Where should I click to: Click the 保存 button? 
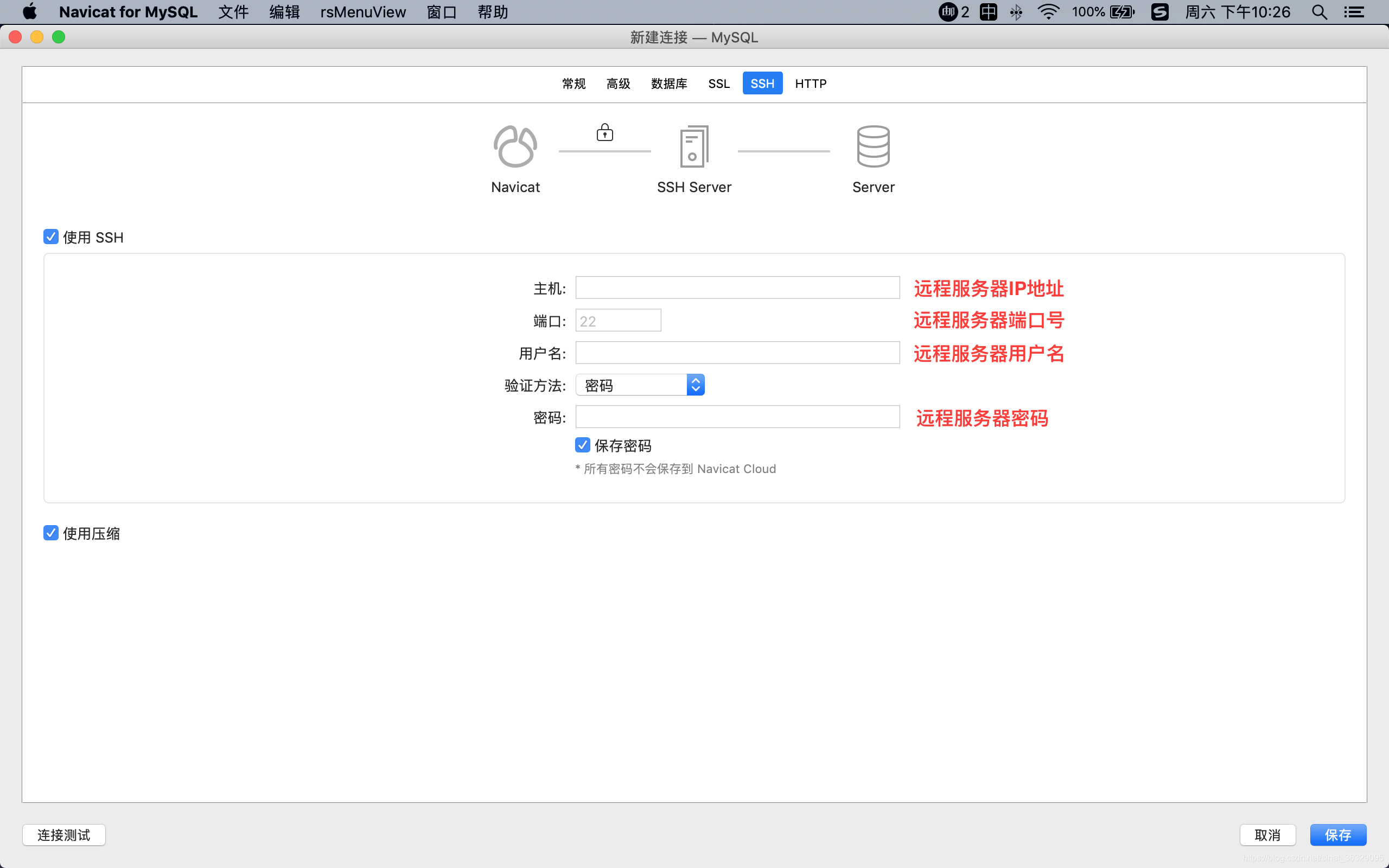[1338, 835]
